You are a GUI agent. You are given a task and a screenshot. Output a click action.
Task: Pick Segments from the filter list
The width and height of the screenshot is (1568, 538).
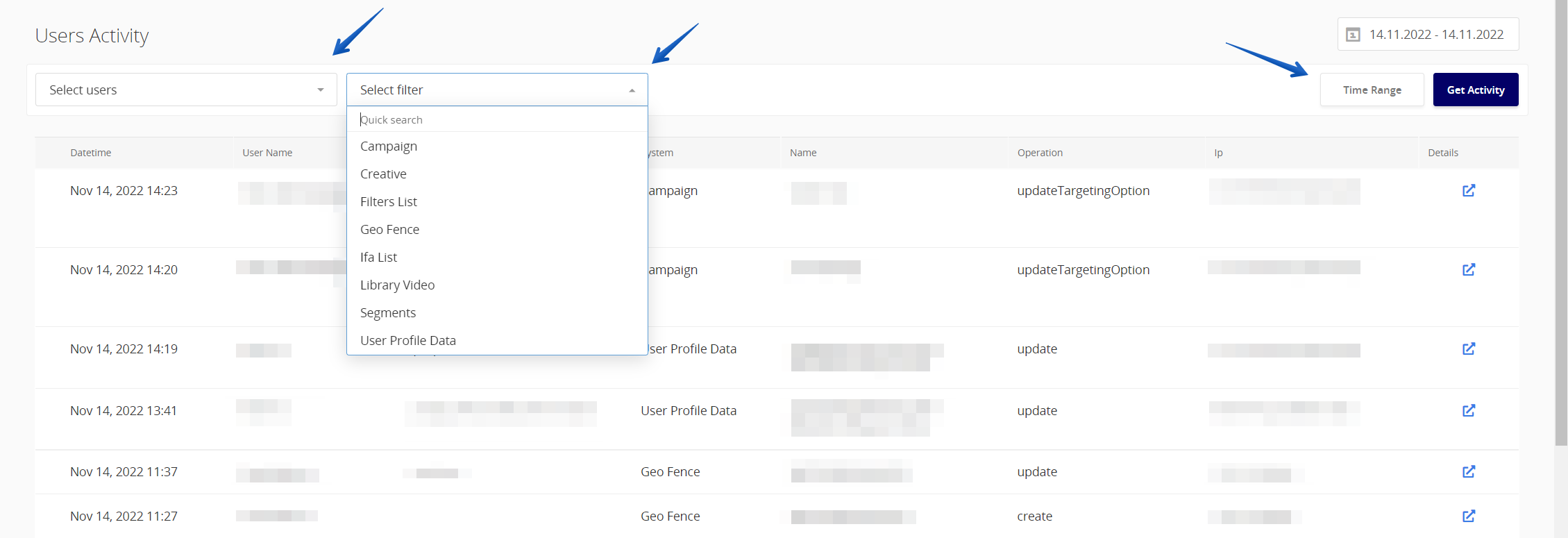497,312
